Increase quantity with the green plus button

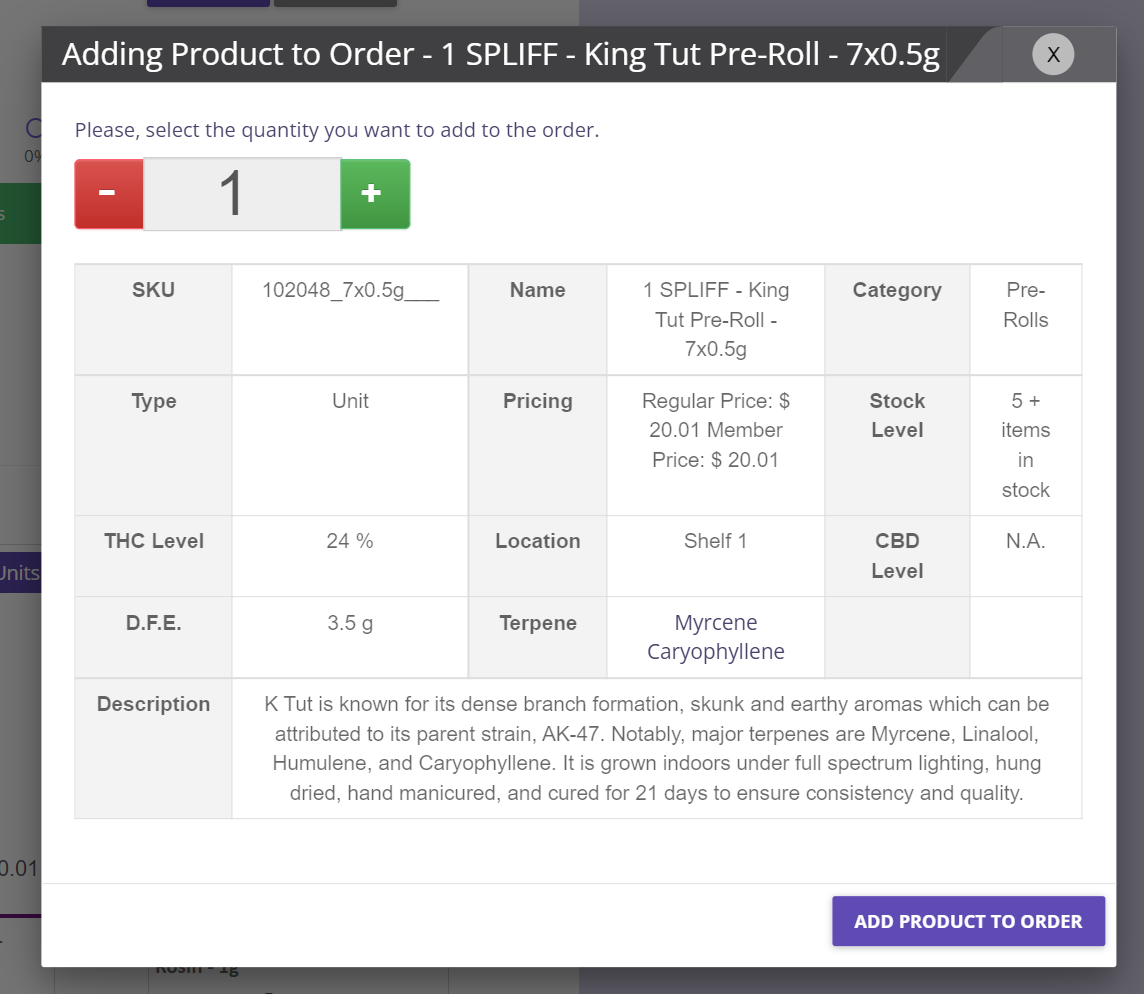click(x=375, y=194)
